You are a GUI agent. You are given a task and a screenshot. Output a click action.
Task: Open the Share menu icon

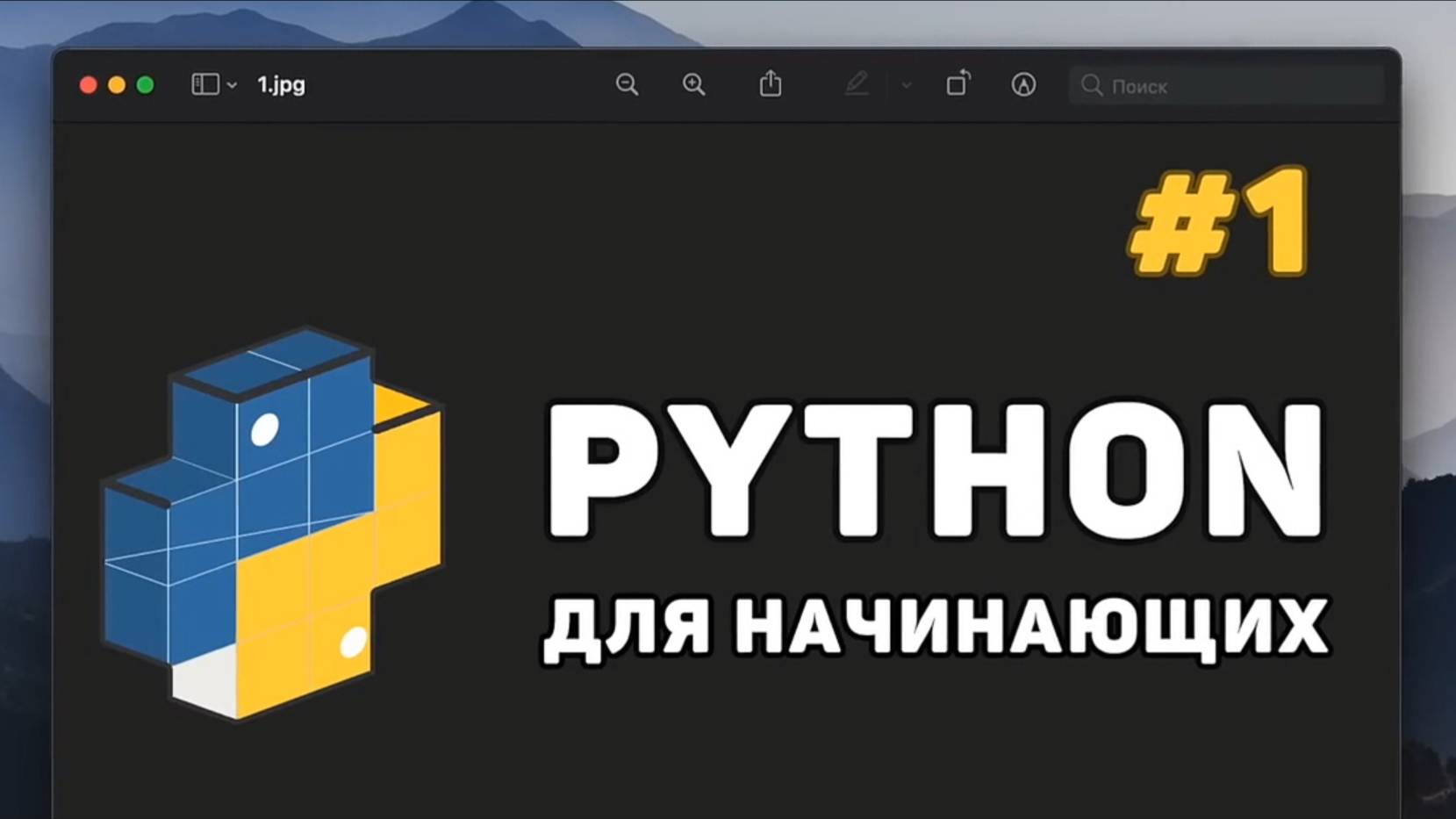pyautogui.click(x=771, y=83)
